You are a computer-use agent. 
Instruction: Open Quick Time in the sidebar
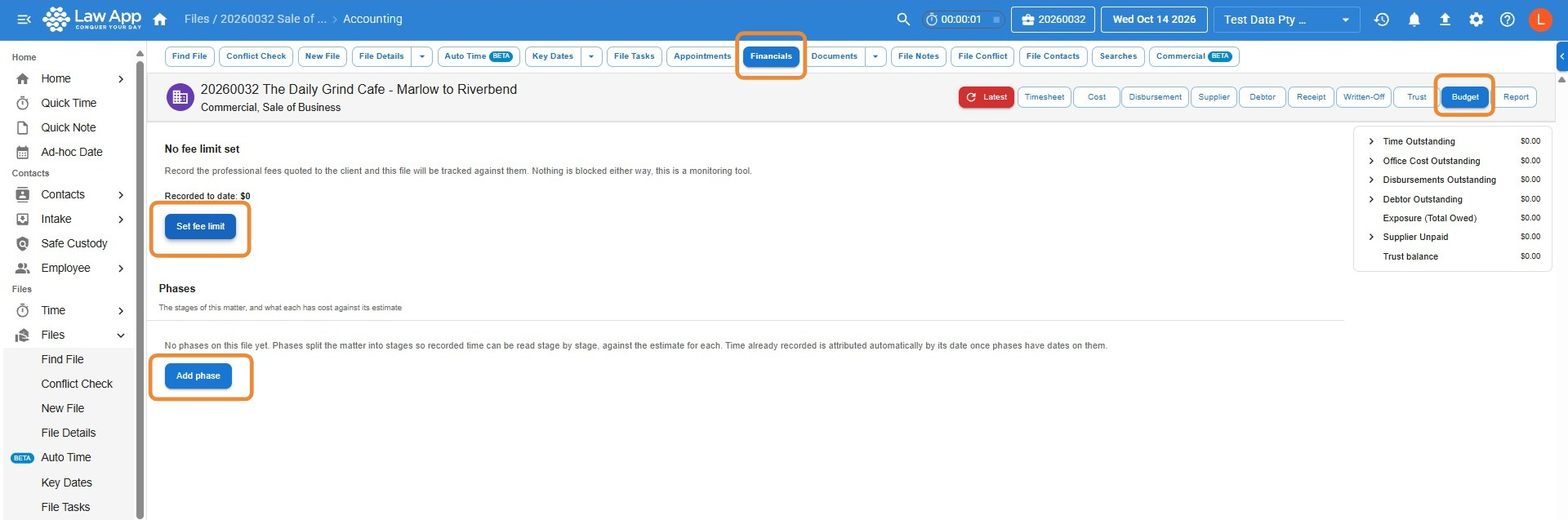click(69, 103)
